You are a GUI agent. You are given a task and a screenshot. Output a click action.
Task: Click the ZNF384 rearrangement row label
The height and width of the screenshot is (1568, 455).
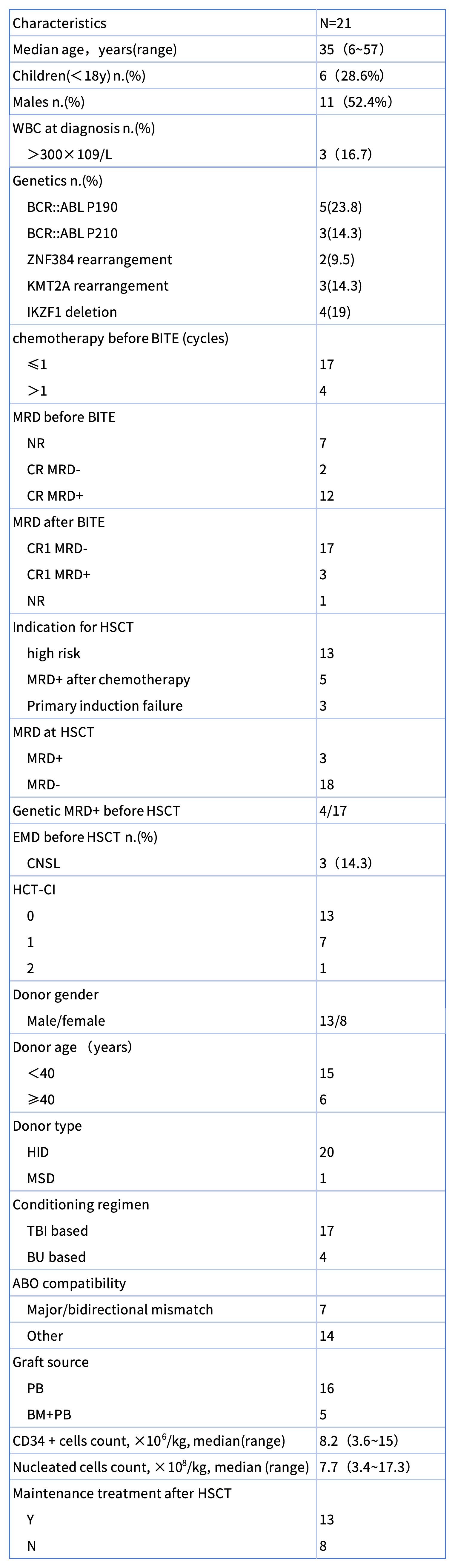click(x=99, y=260)
